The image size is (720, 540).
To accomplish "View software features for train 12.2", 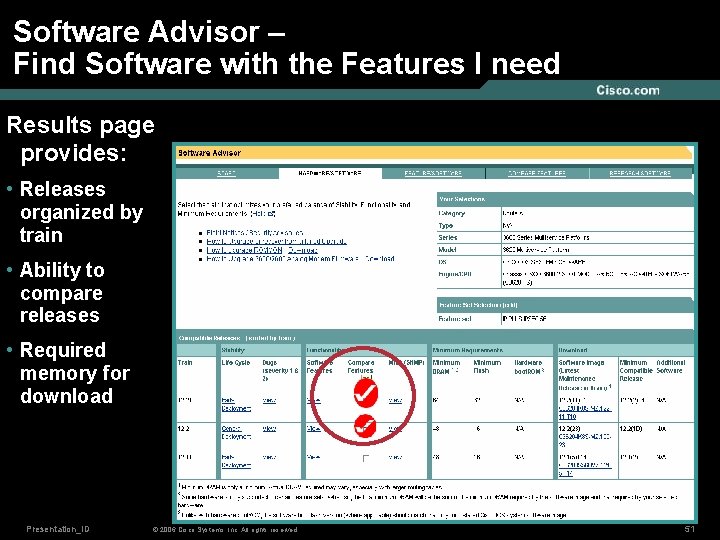I will coord(314,429).
